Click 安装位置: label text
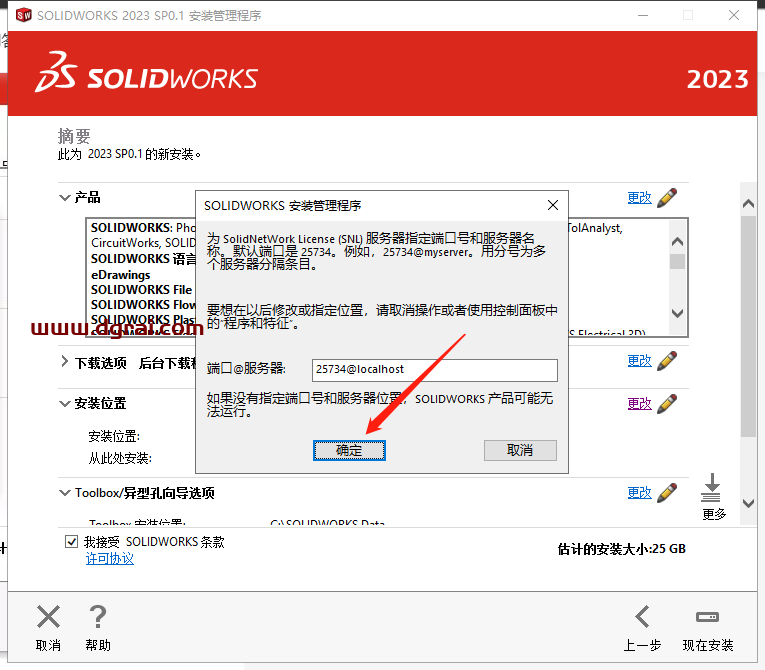 (x=114, y=436)
